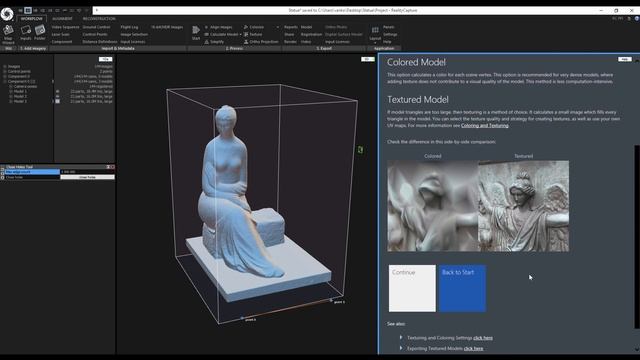Click the 3D view label button

(x=367, y=59)
